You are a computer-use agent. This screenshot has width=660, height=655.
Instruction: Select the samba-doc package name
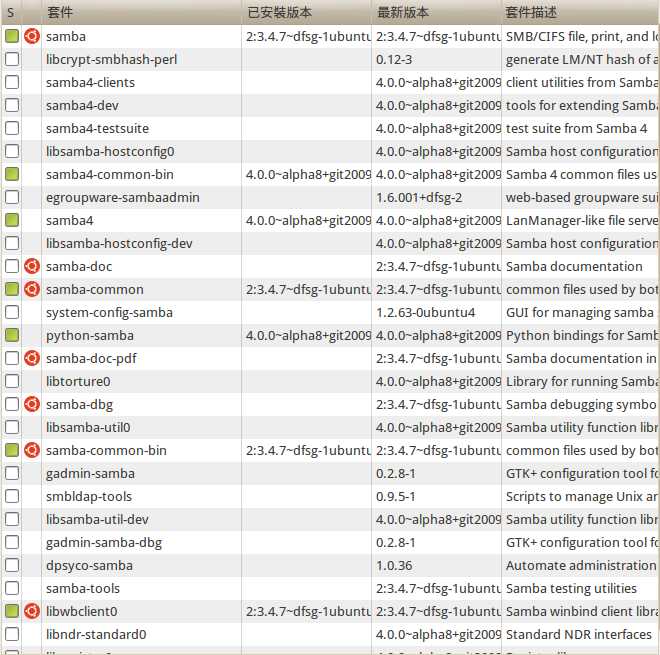[x=79, y=266]
